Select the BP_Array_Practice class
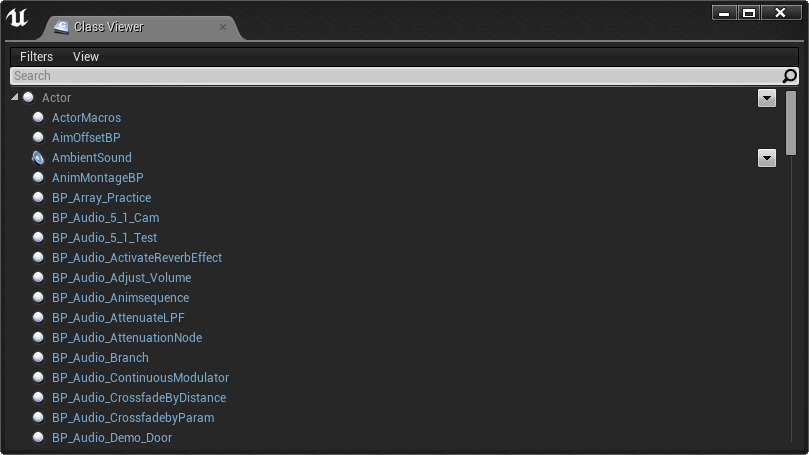The image size is (809, 455). click(x=101, y=198)
